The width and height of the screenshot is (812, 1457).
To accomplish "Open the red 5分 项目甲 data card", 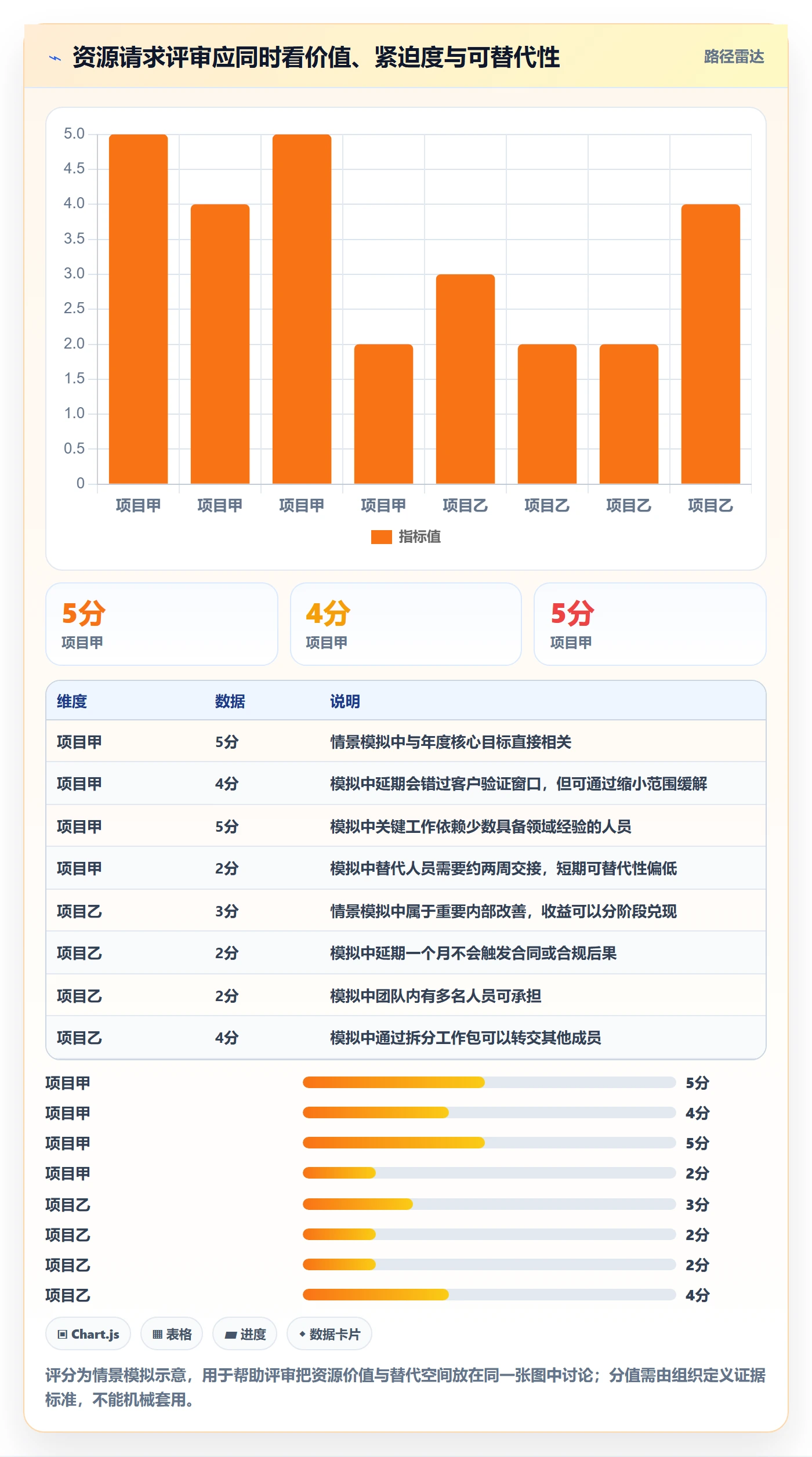I will [x=650, y=624].
